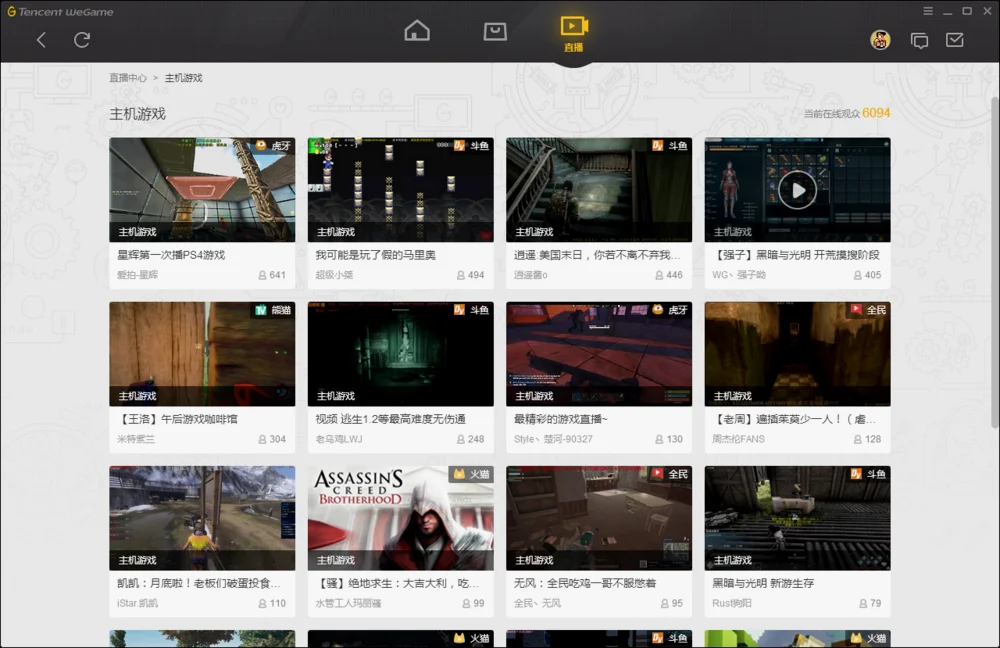Click the 虎牙 badge on 最精彩的游戏直播 stream
1000x648 pixels.
670,310
